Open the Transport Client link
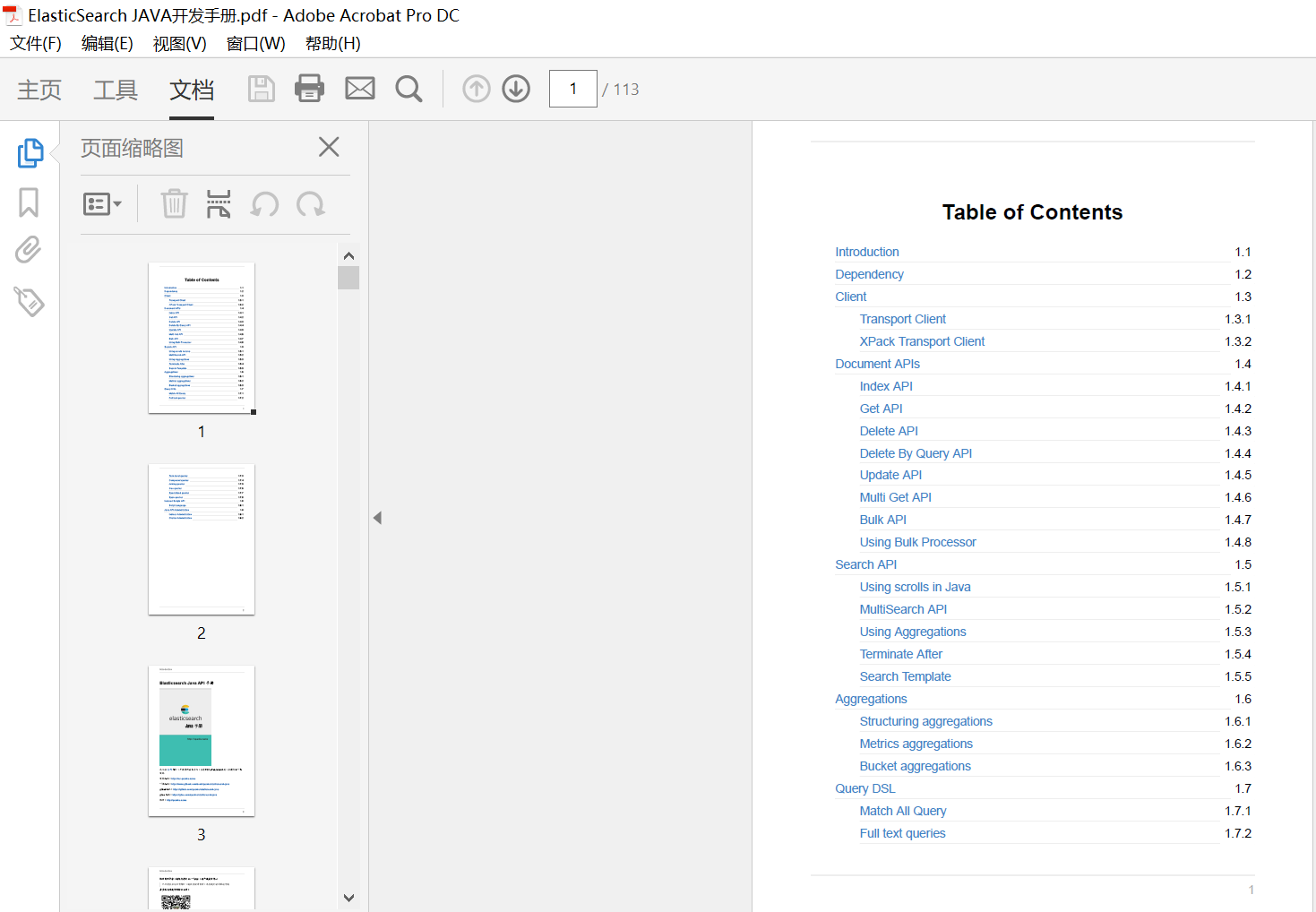Viewport: 1316px width, 912px height. coord(902,319)
